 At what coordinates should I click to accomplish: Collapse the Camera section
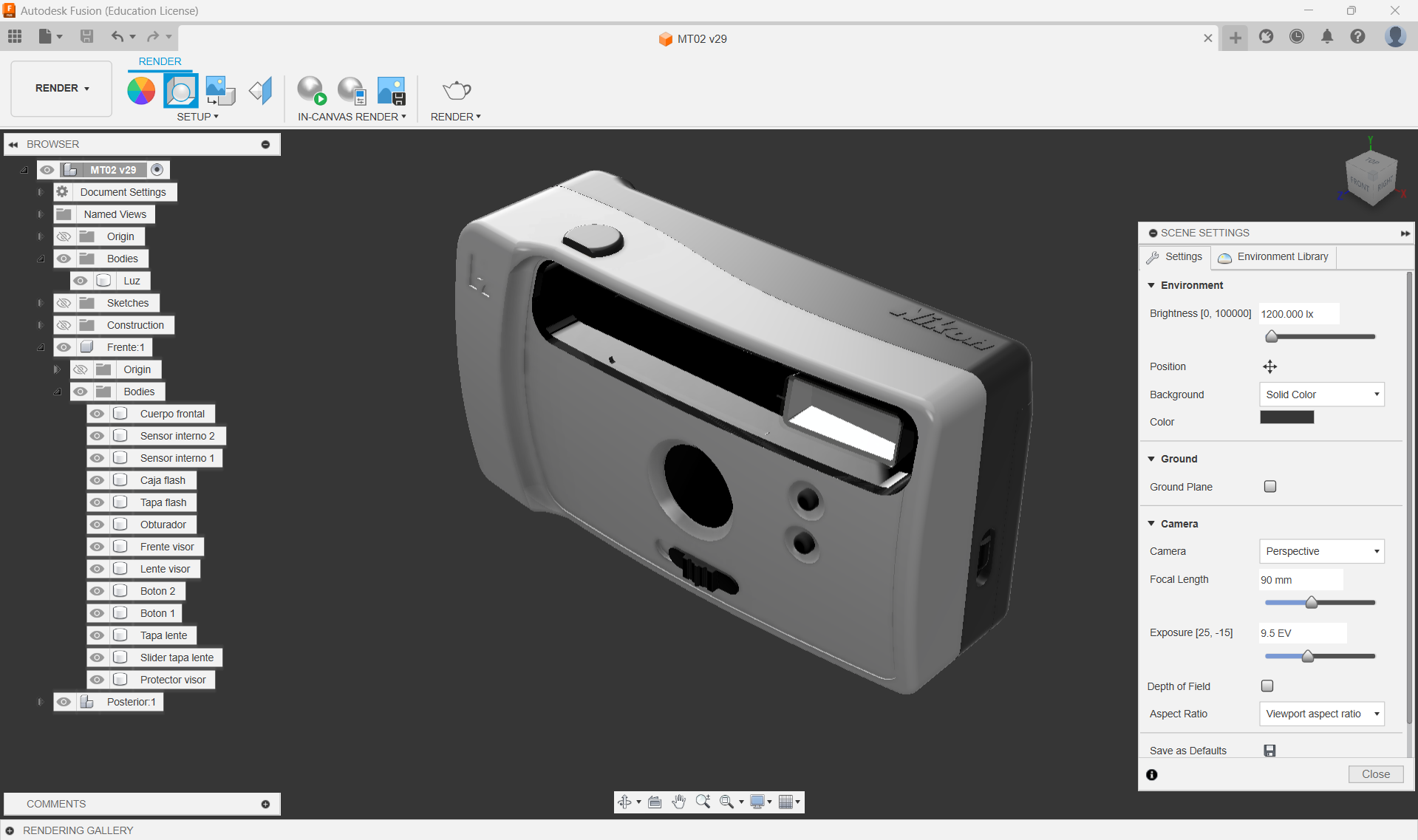click(1151, 524)
